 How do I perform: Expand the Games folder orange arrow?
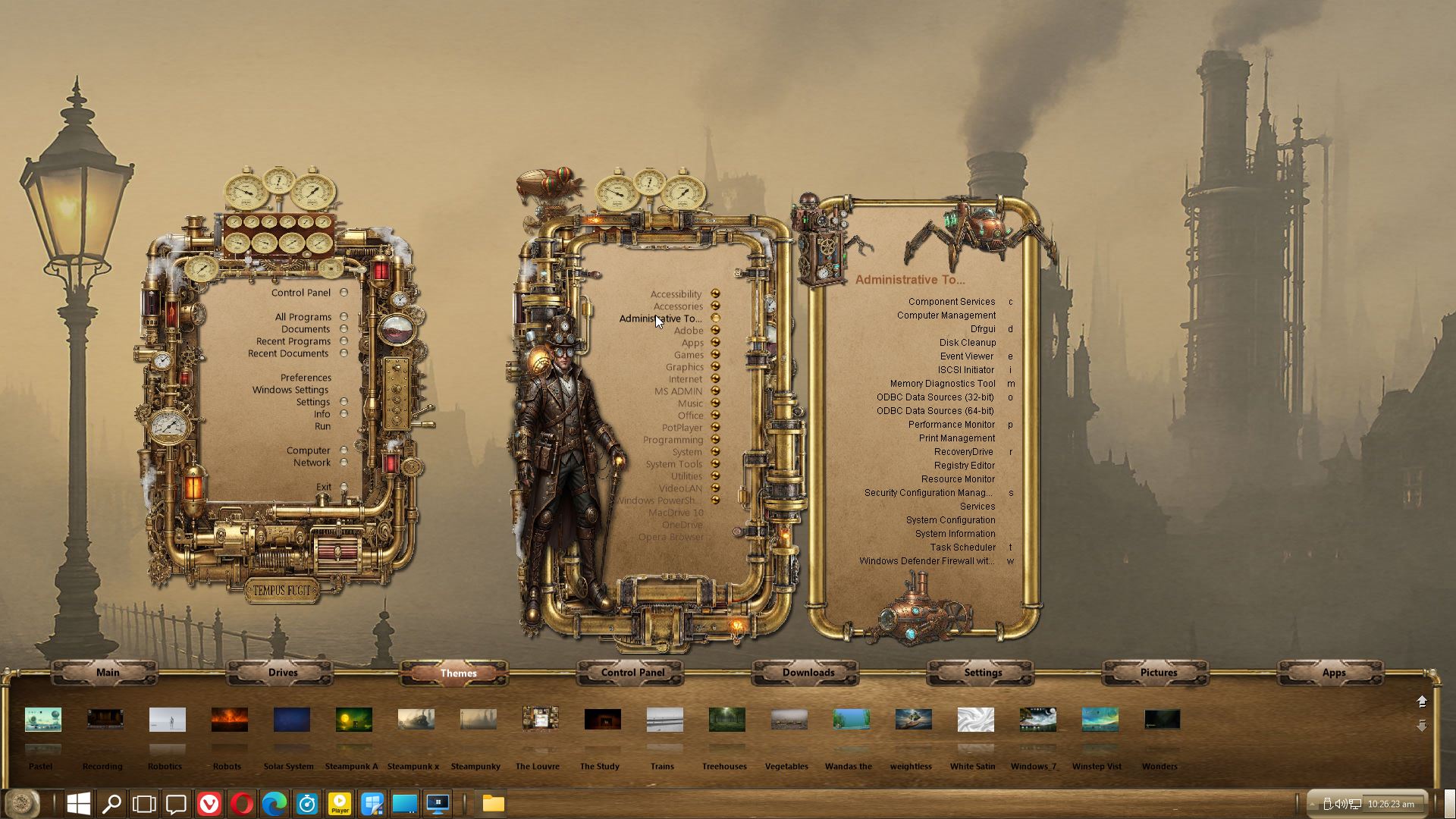[x=714, y=355]
